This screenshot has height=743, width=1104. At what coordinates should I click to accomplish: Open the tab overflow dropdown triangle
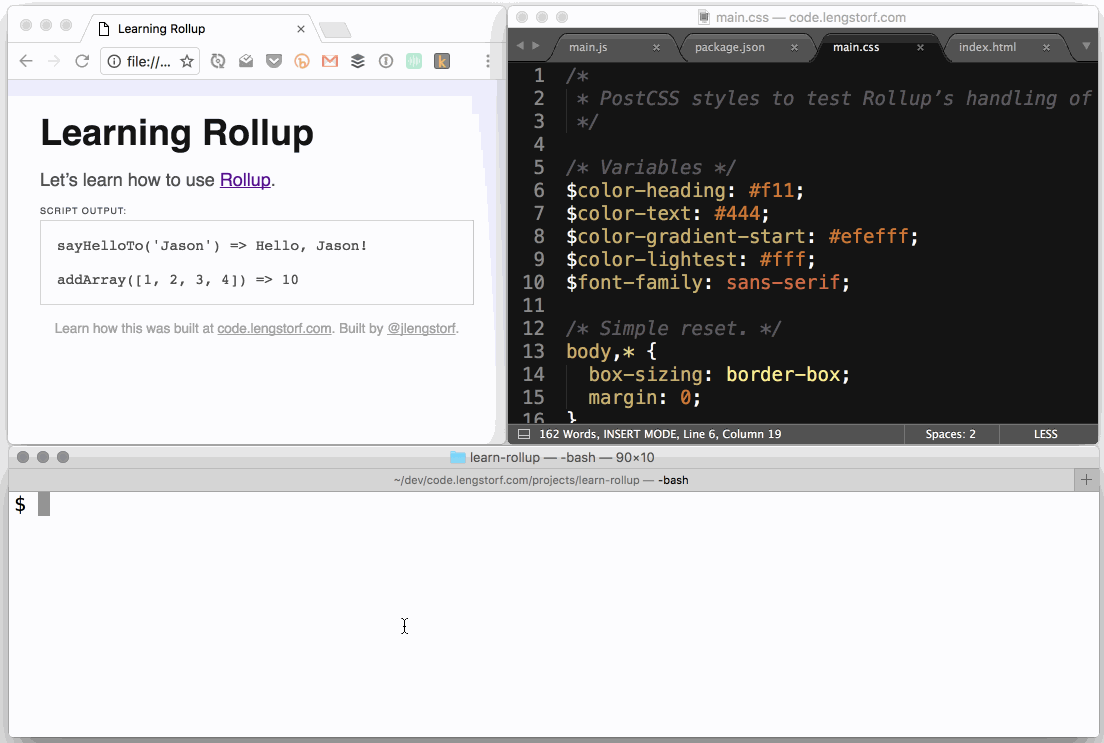[1087, 46]
